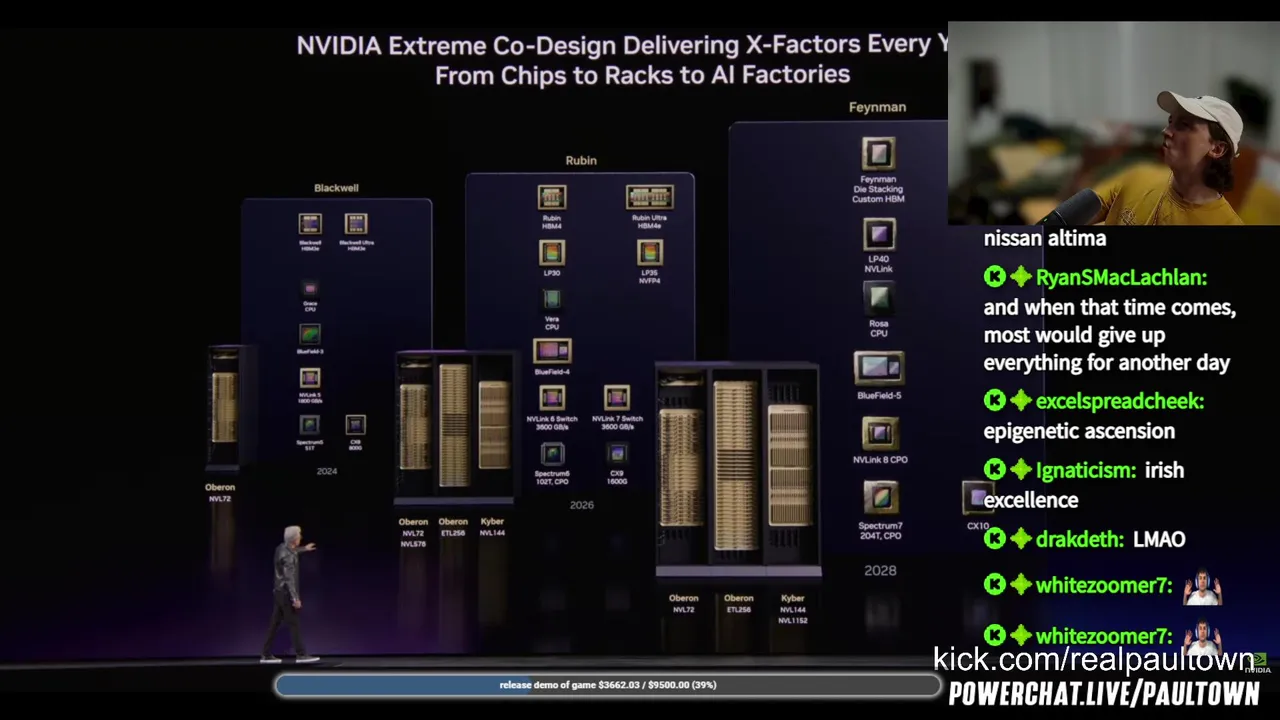Image resolution: width=1280 pixels, height=720 pixels.
Task: Click the kick.com/realpaultown link text
Action: click(1093, 660)
